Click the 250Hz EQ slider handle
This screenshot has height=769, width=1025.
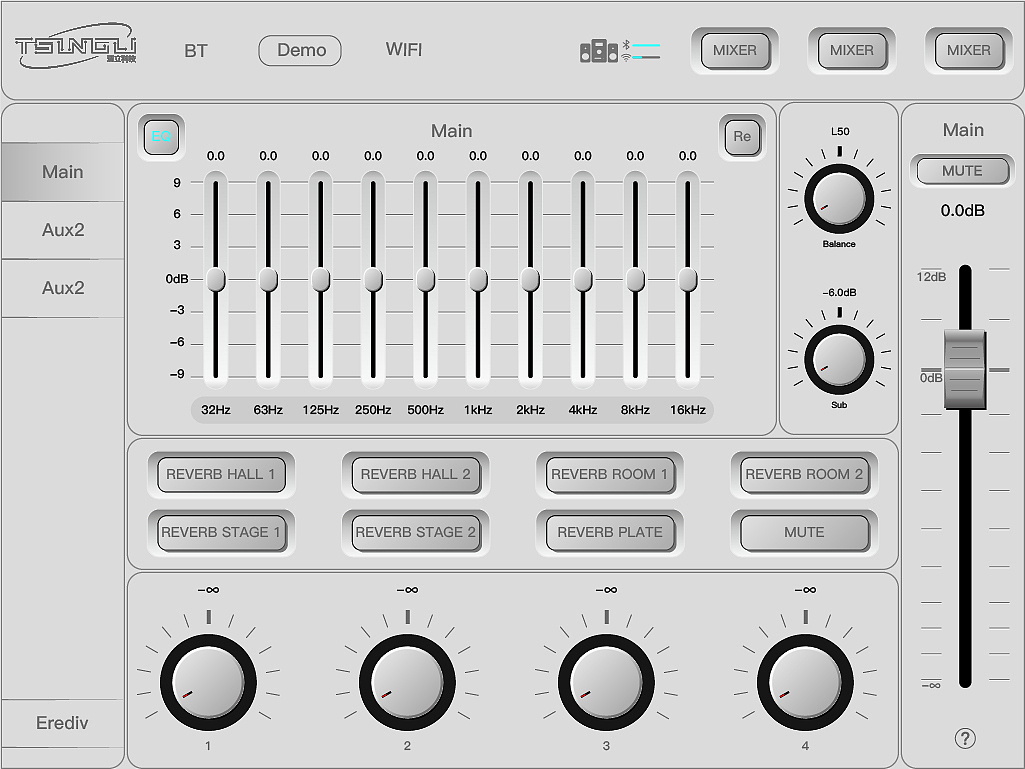coord(373,280)
